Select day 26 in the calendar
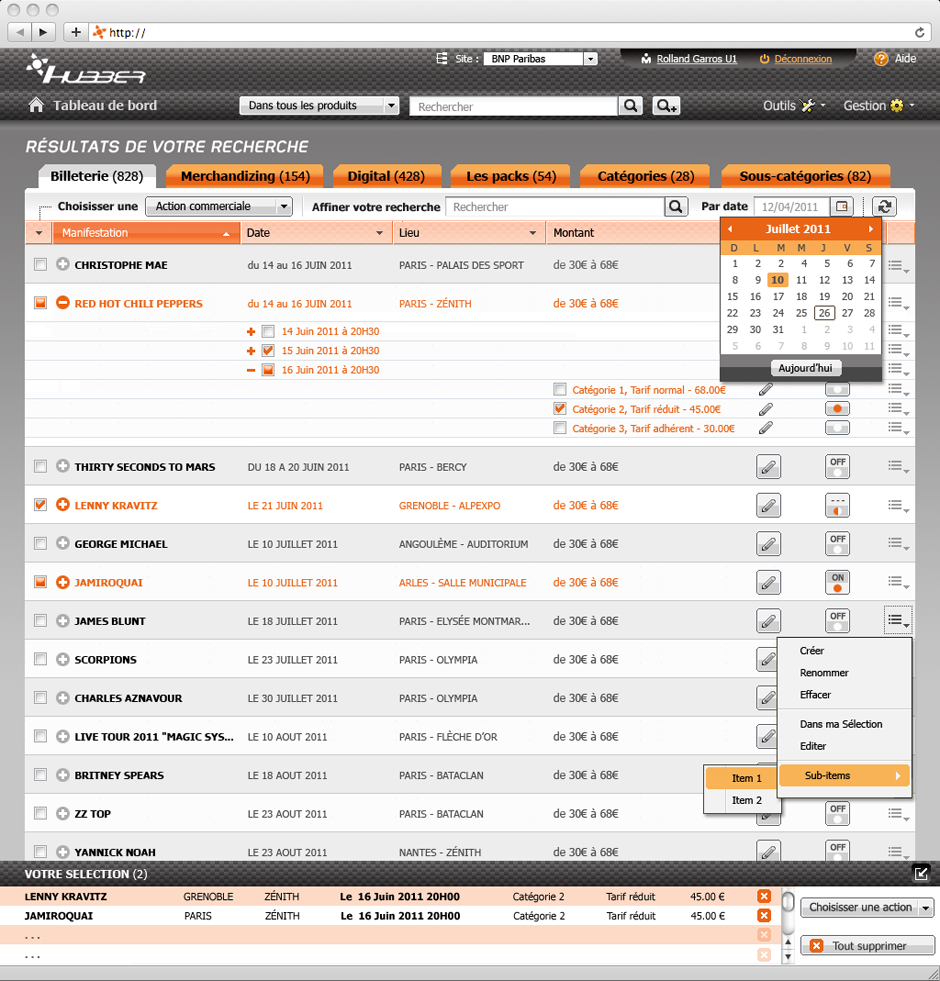Screen dimensions: 940x981 pyautogui.click(x=825, y=313)
